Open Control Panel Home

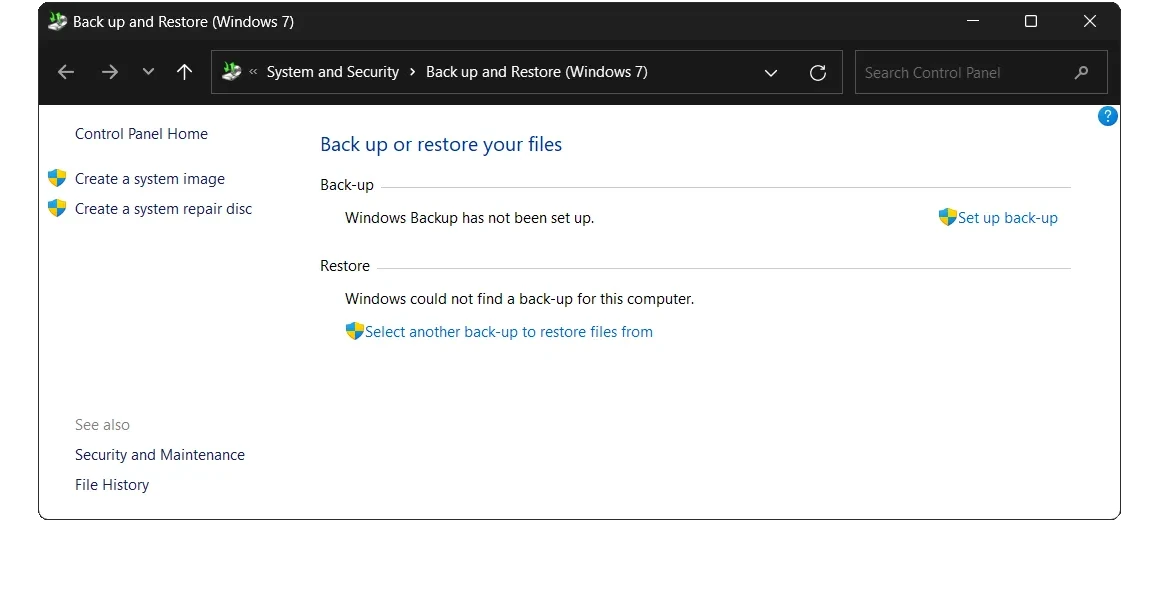click(141, 134)
